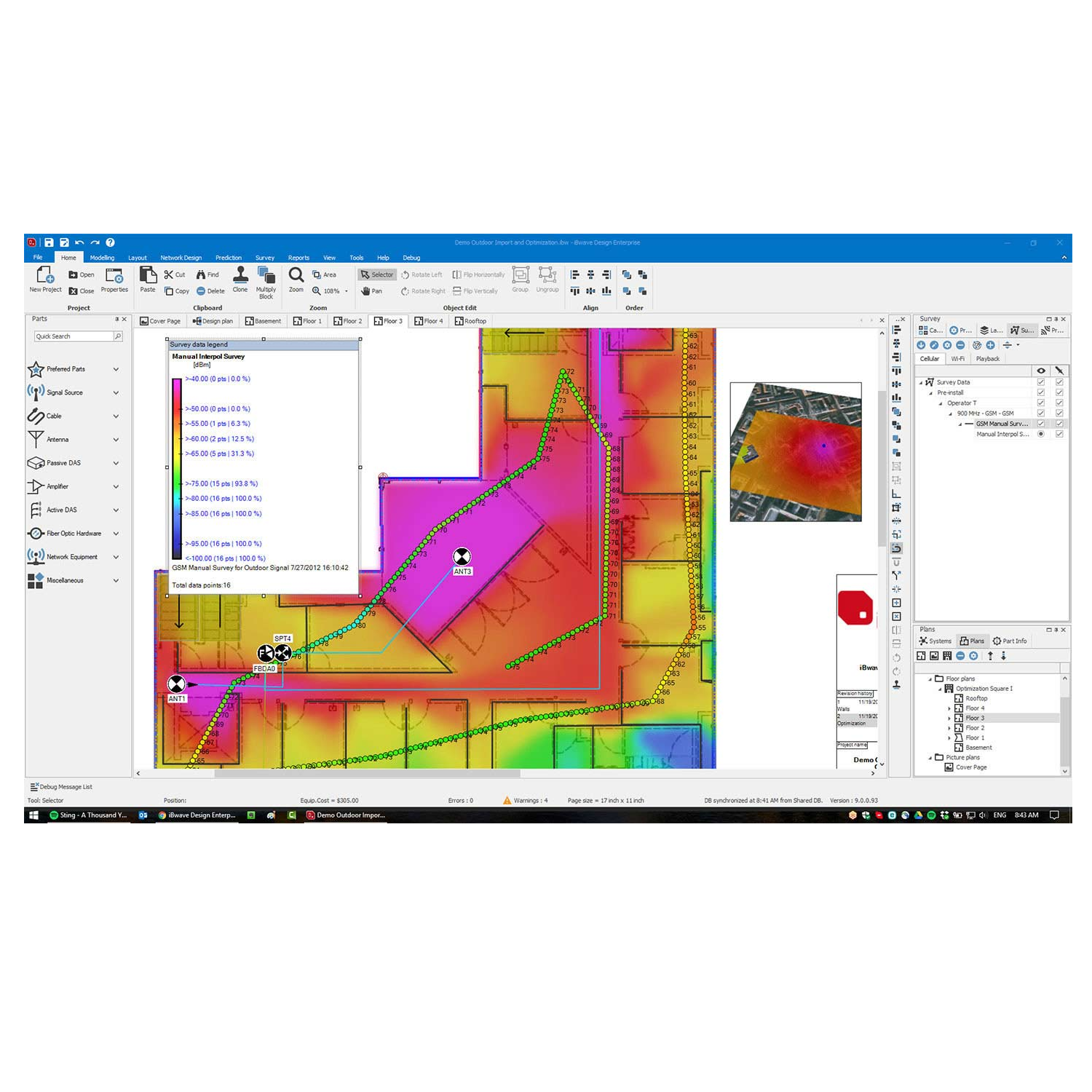Click the Selector button in ribbon
The height and width of the screenshot is (1092, 1092).
[377, 274]
